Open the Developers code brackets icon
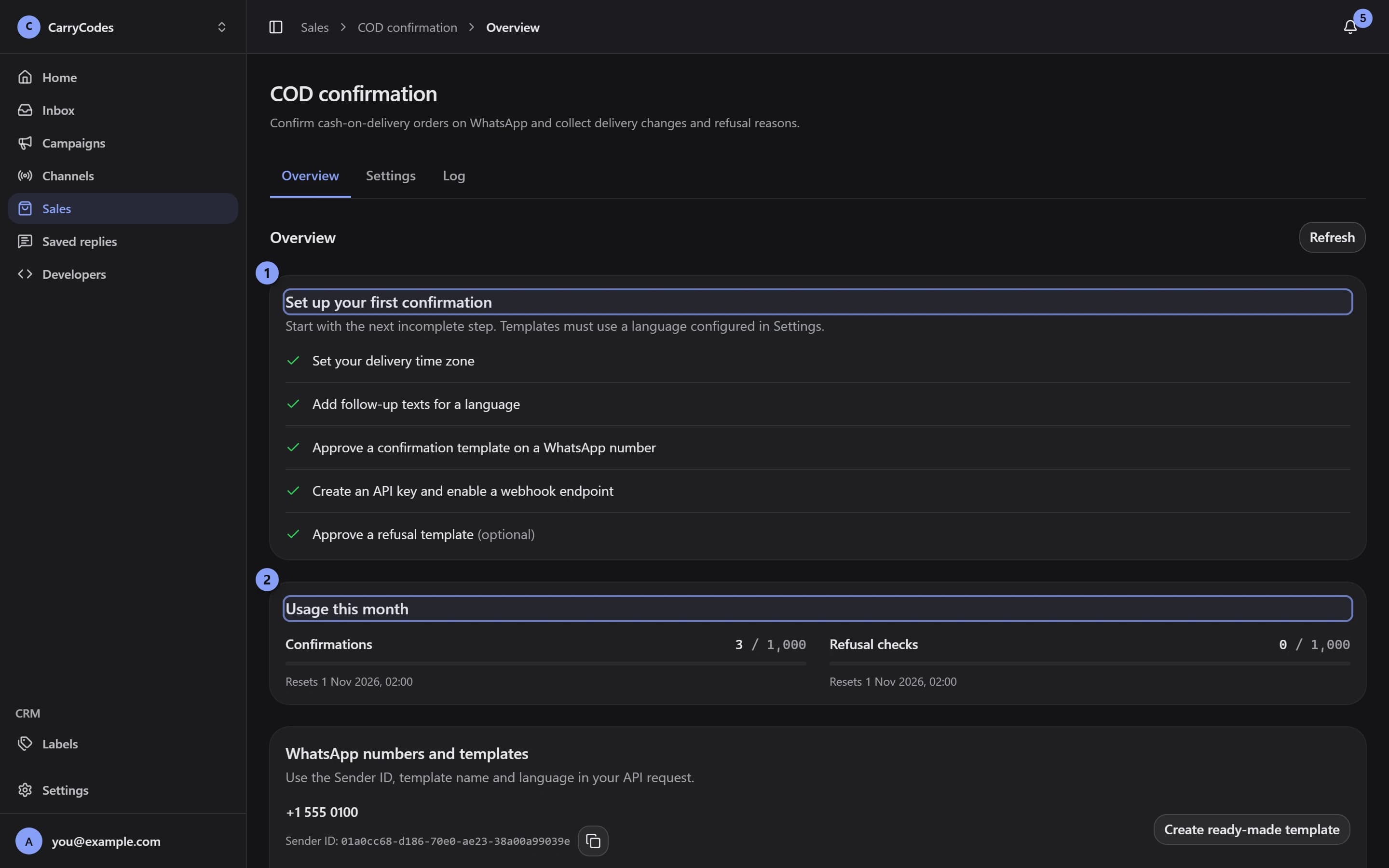Viewport: 1389px width, 868px height. [25, 274]
